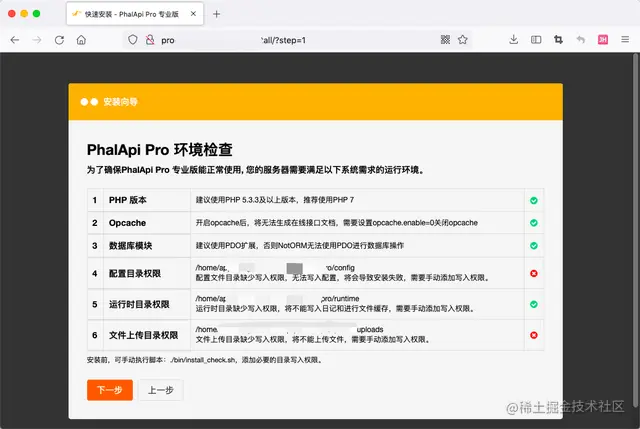Click row number 6 cell
The image size is (640, 429).
tap(95, 335)
